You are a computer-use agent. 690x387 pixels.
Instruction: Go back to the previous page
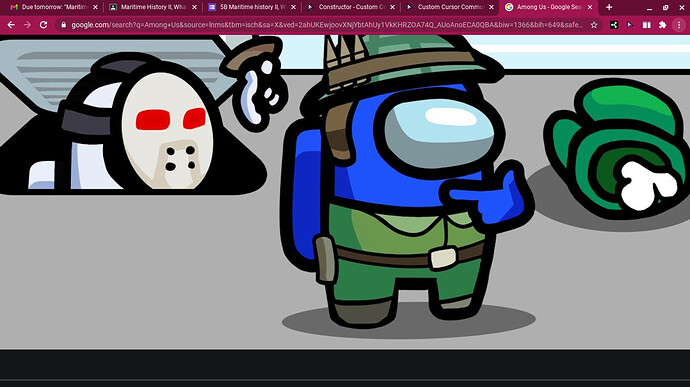coord(11,25)
